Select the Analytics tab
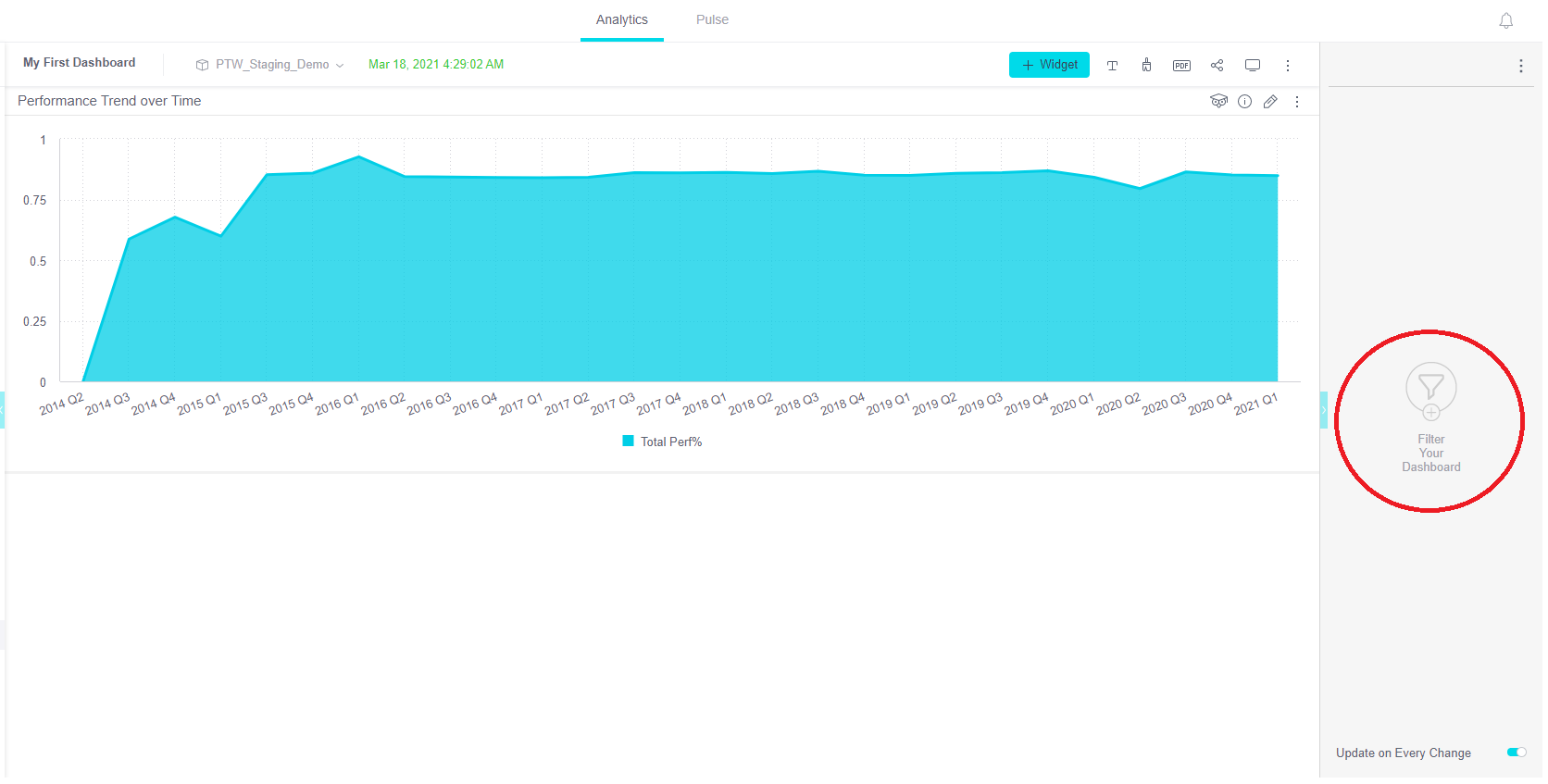 [621, 20]
